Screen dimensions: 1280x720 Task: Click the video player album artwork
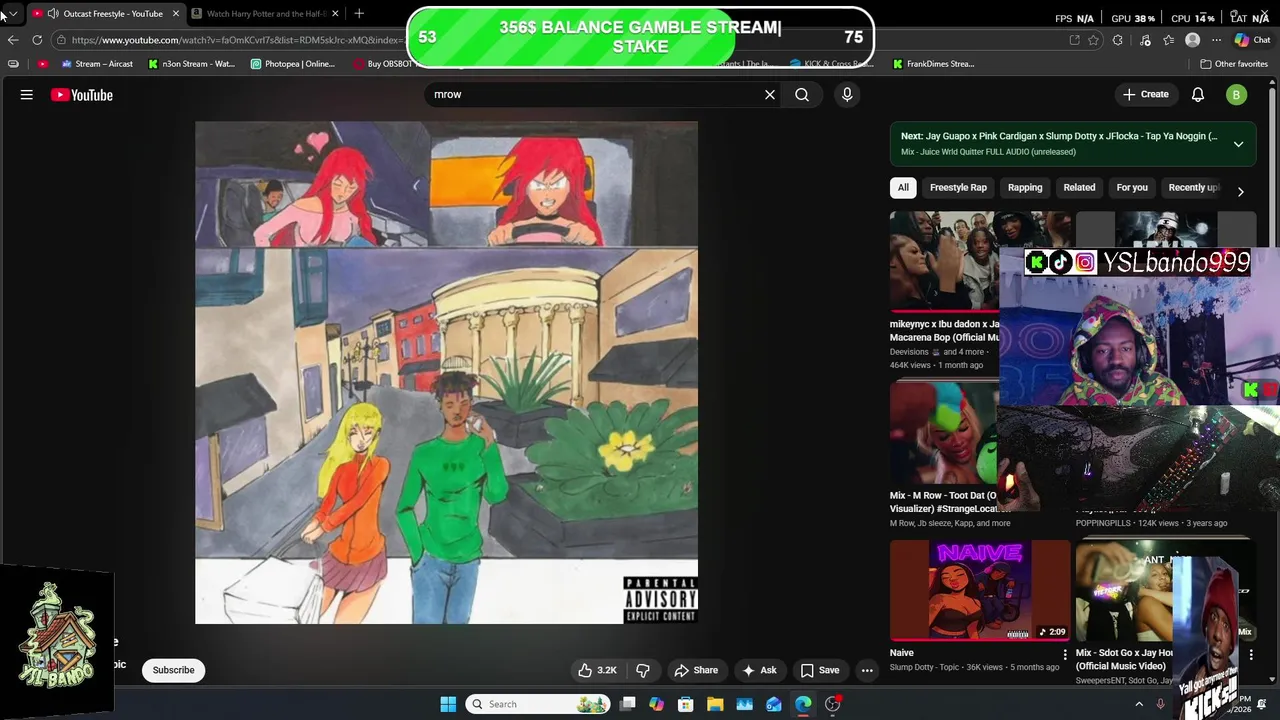(446, 373)
